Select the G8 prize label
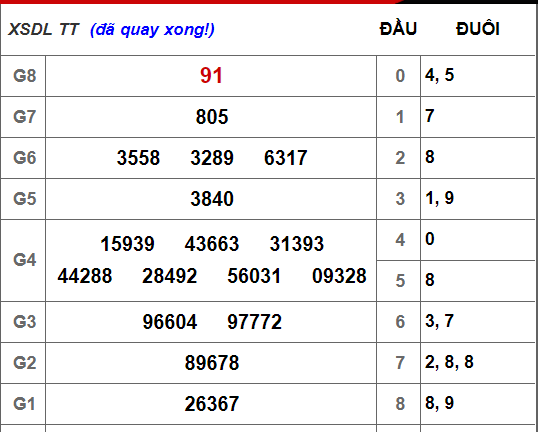The image size is (541, 432). pos(24,76)
